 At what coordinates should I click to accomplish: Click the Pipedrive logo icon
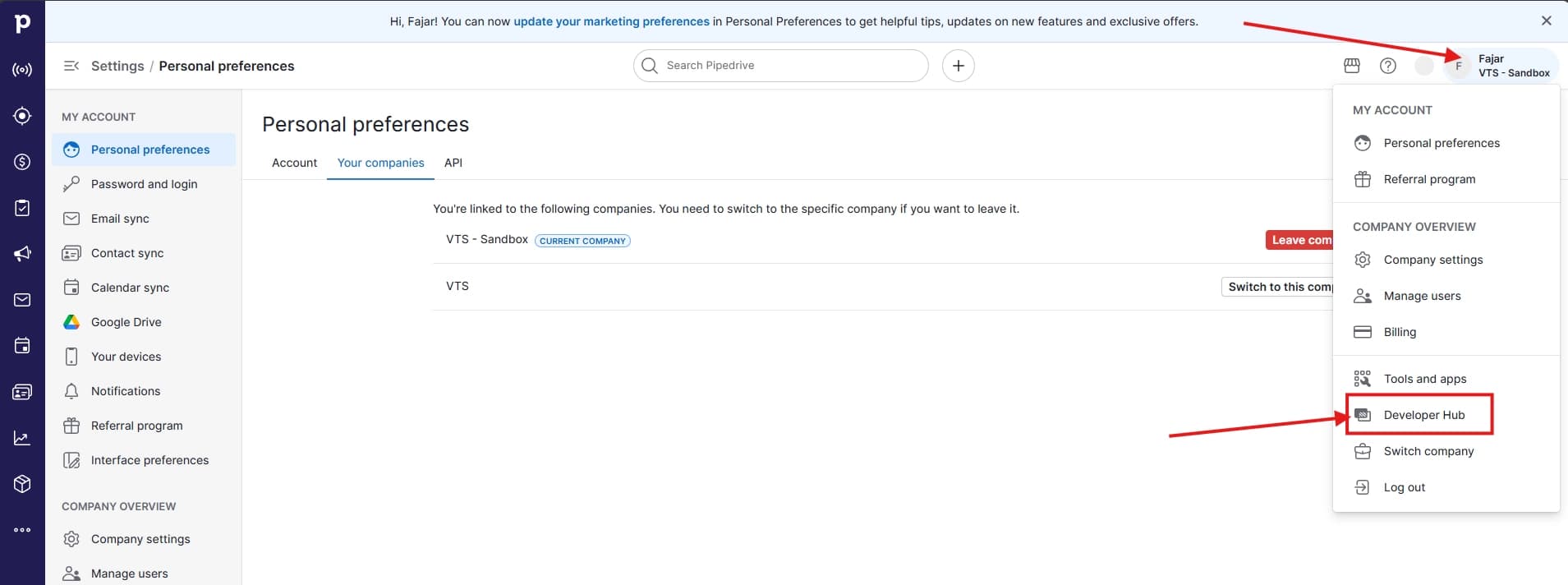22,23
